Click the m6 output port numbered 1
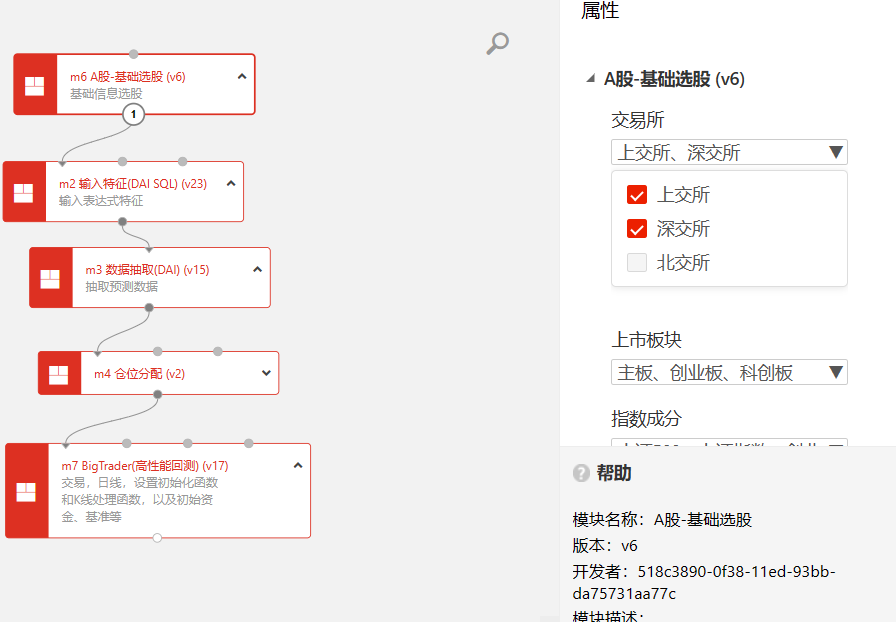This screenshot has height=622, width=896. click(134, 115)
